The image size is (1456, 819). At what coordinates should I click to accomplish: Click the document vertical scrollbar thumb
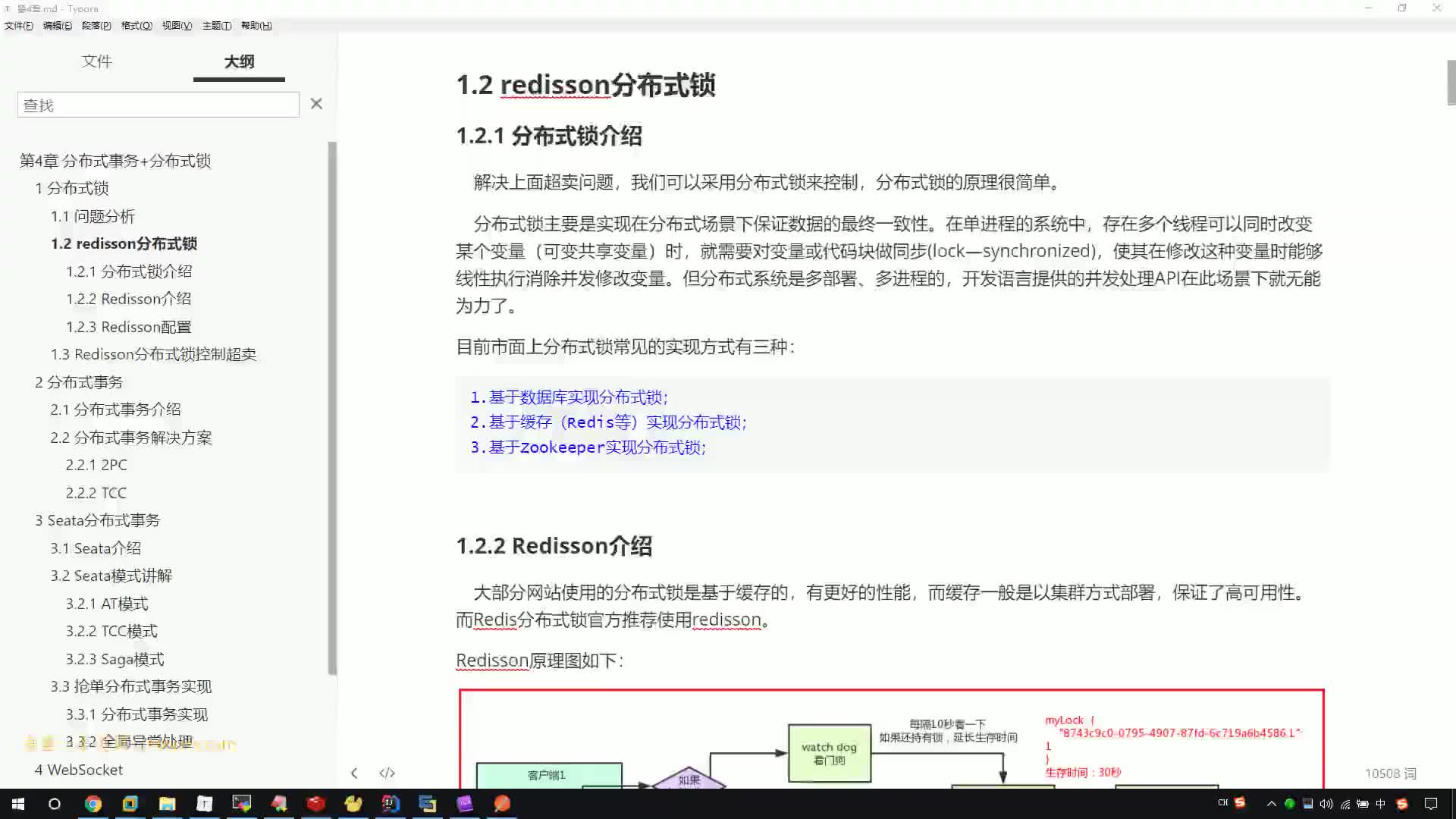click(1451, 83)
